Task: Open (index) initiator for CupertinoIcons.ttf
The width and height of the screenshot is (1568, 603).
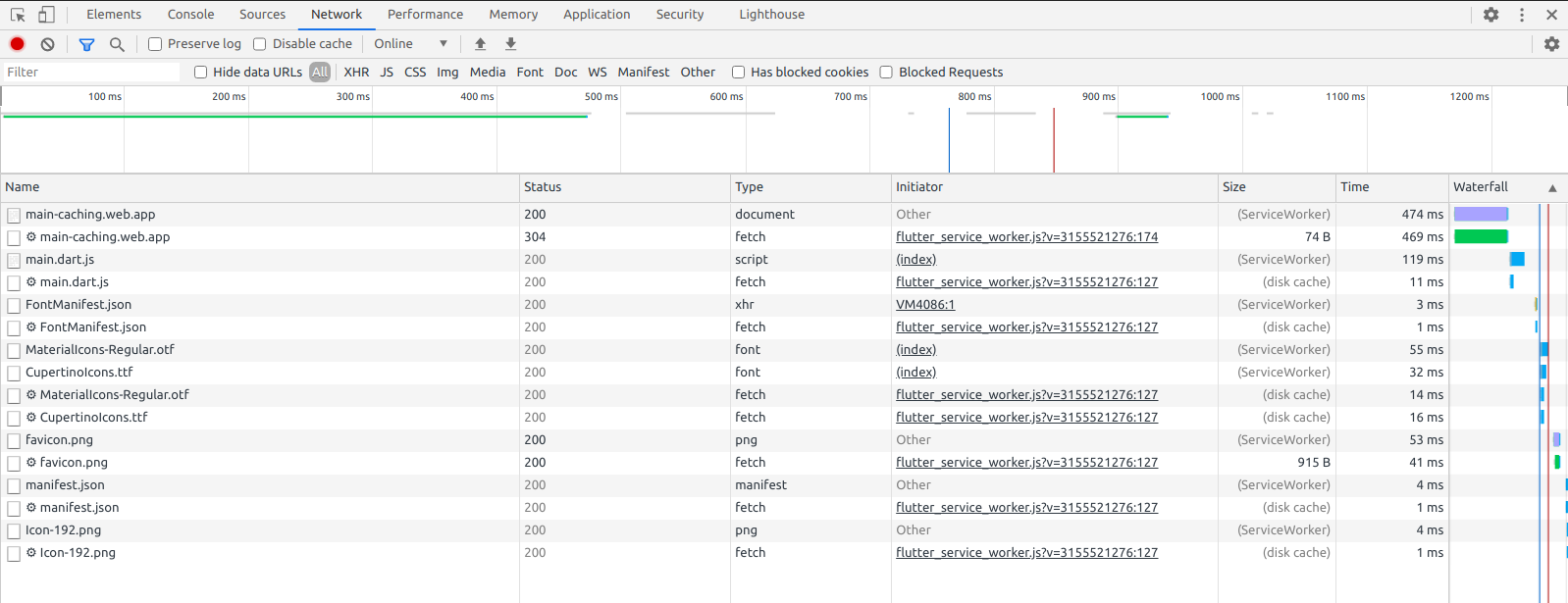Action: coord(915,373)
